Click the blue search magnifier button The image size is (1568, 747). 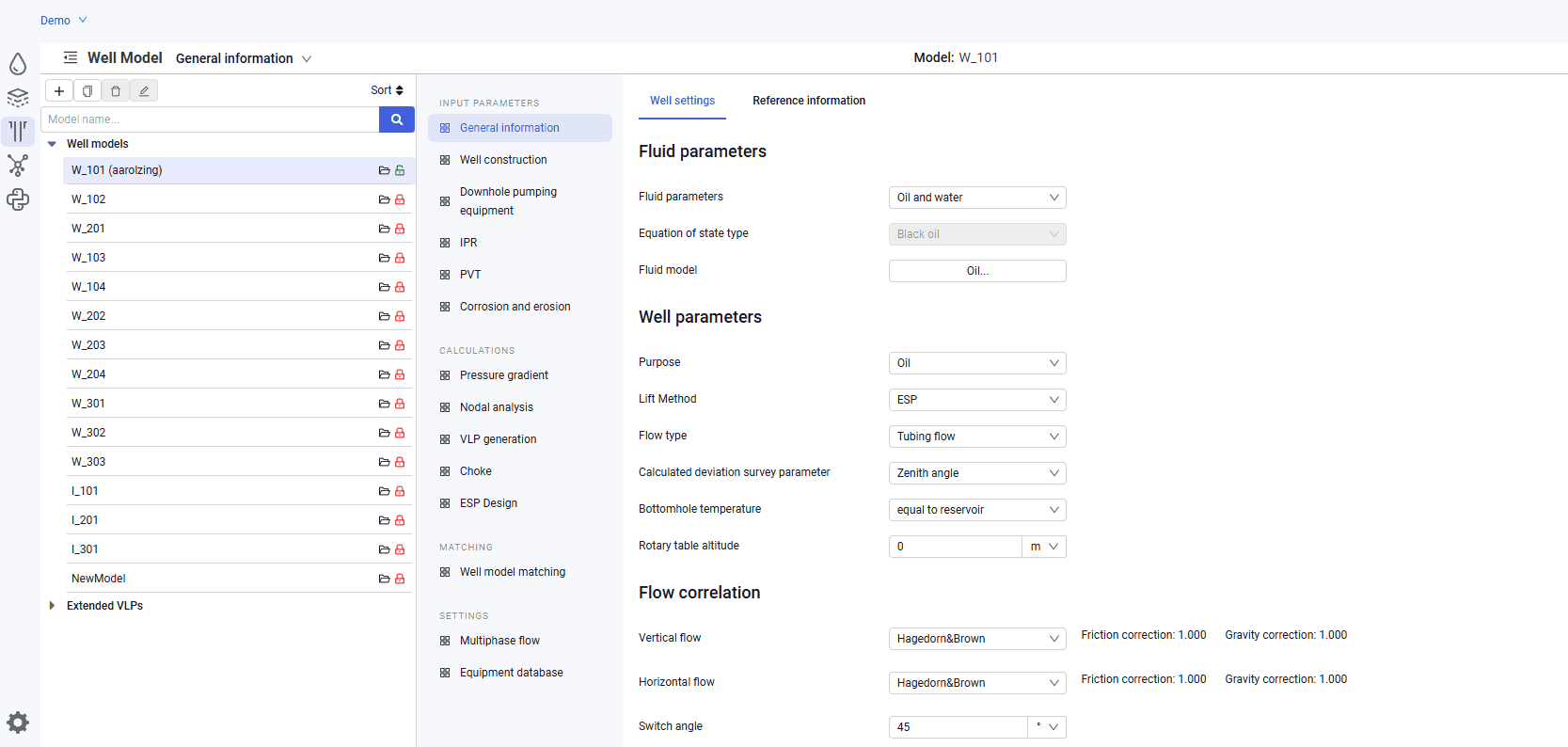(397, 119)
